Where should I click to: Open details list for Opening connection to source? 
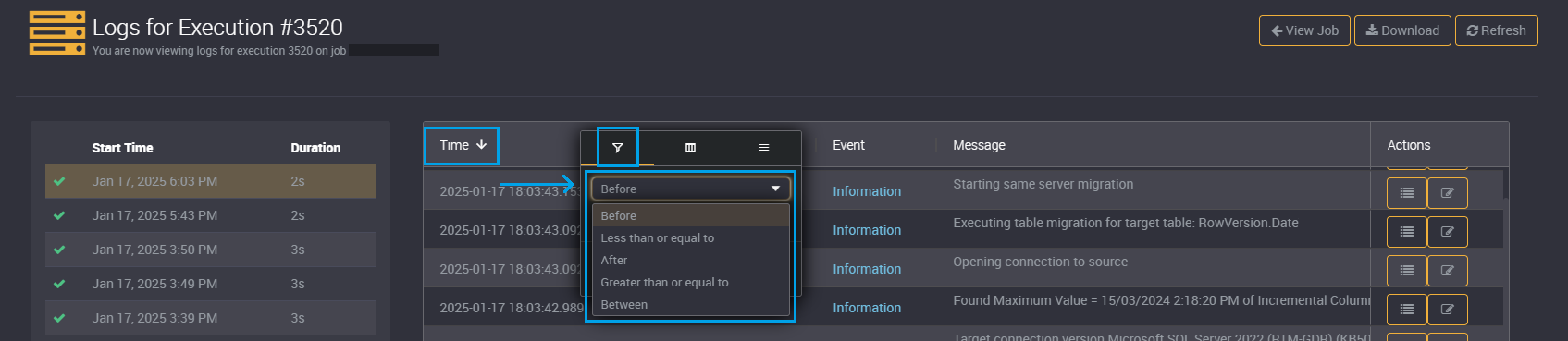(1406, 271)
